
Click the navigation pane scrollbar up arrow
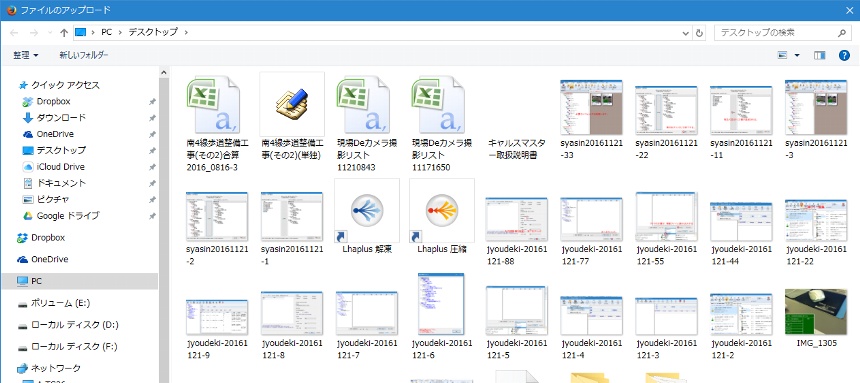163,71
